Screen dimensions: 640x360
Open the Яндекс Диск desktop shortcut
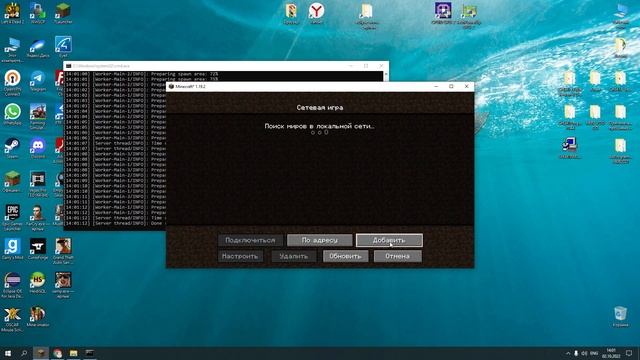[x=38, y=47]
